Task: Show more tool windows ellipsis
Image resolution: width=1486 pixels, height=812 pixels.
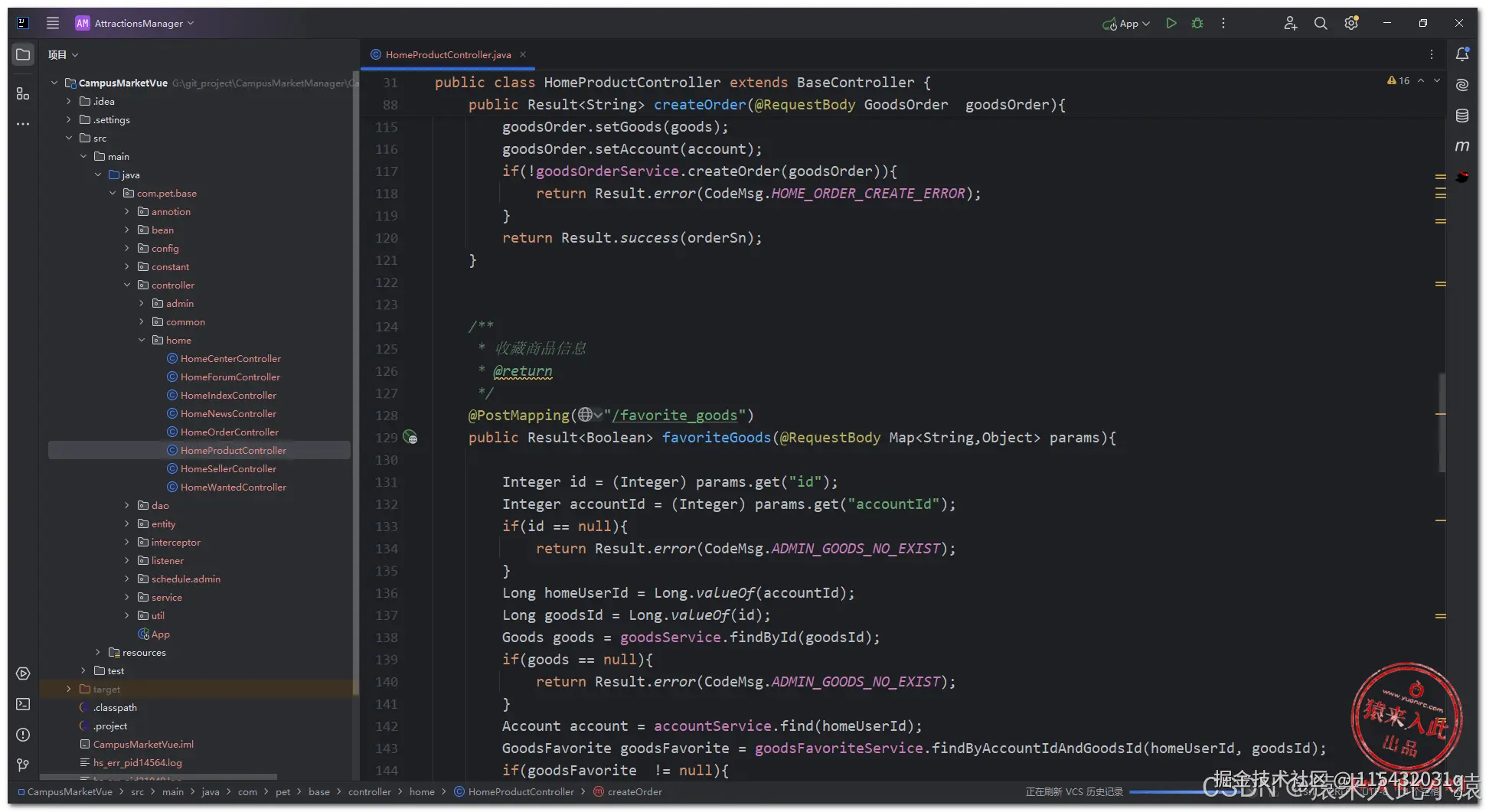Action: (x=23, y=124)
